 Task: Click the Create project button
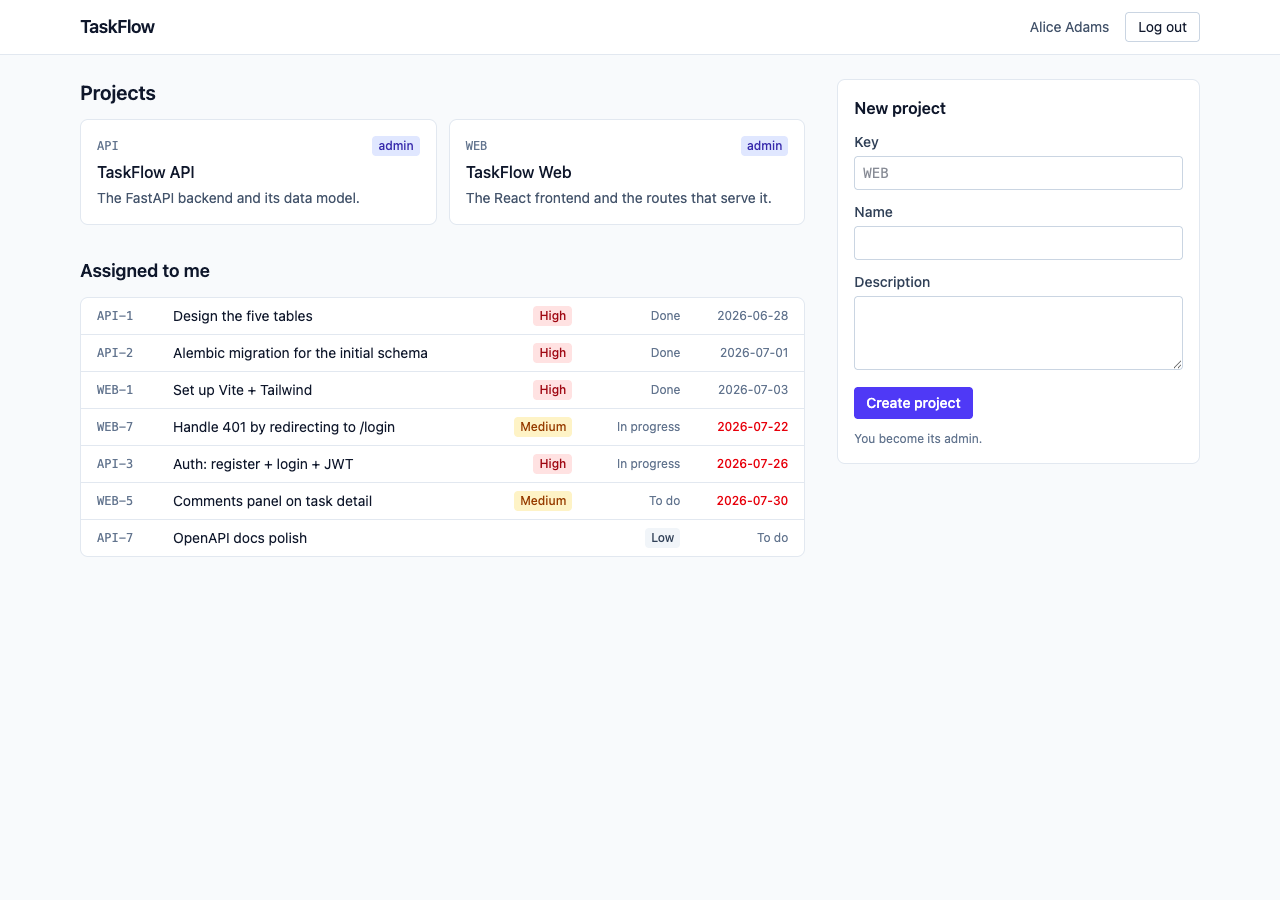coord(913,403)
